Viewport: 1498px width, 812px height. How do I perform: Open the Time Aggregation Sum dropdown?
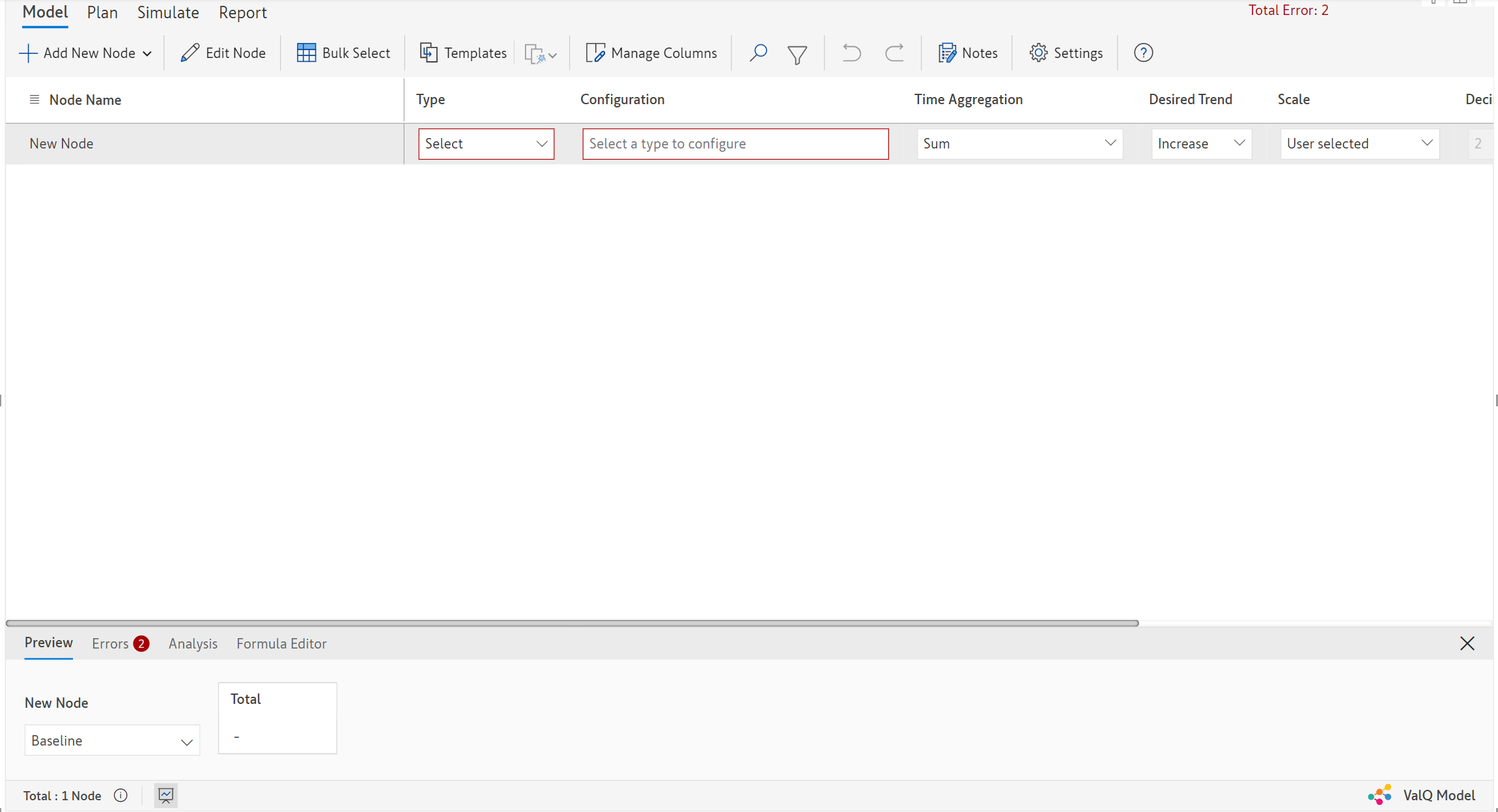click(x=1019, y=144)
